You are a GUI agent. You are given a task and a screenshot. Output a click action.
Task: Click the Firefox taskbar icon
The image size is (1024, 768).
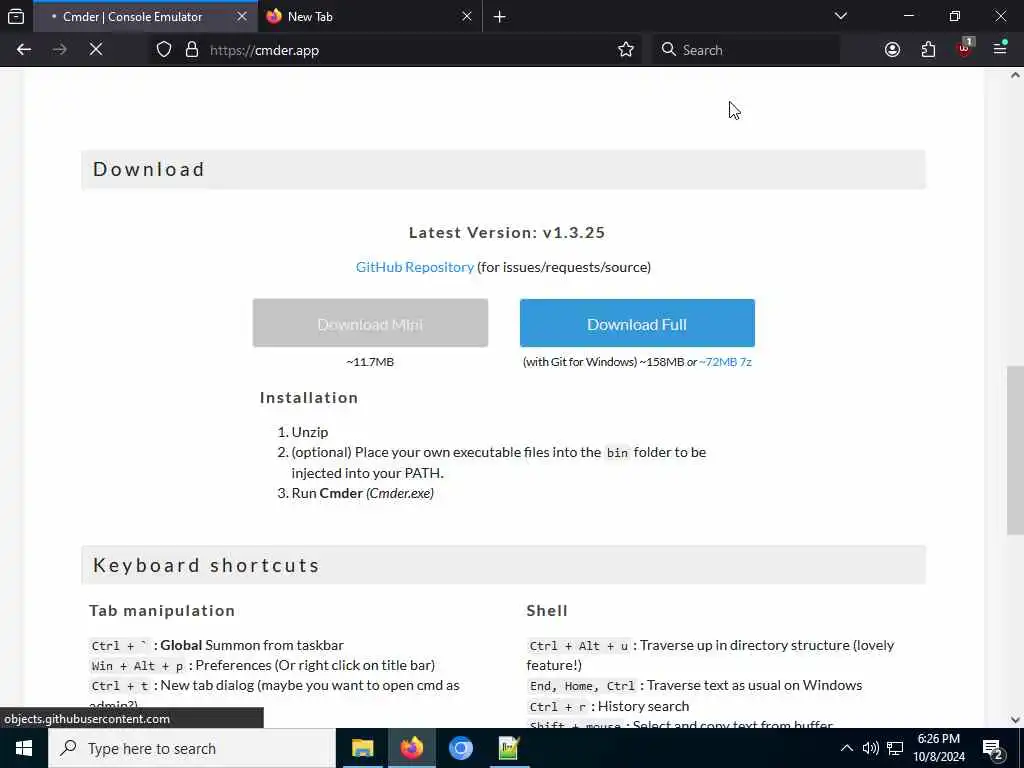(x=411, y=748)
